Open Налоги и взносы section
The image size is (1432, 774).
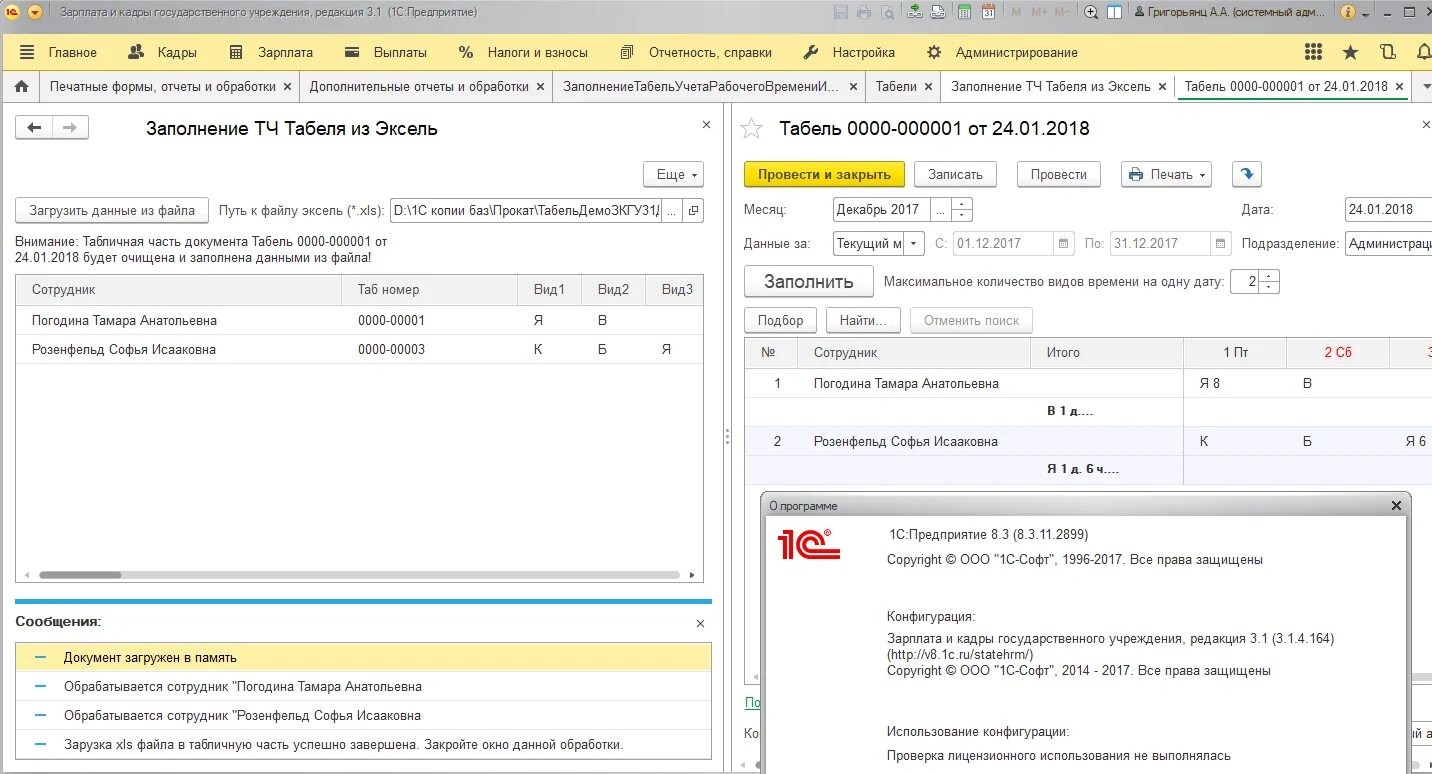523,52
